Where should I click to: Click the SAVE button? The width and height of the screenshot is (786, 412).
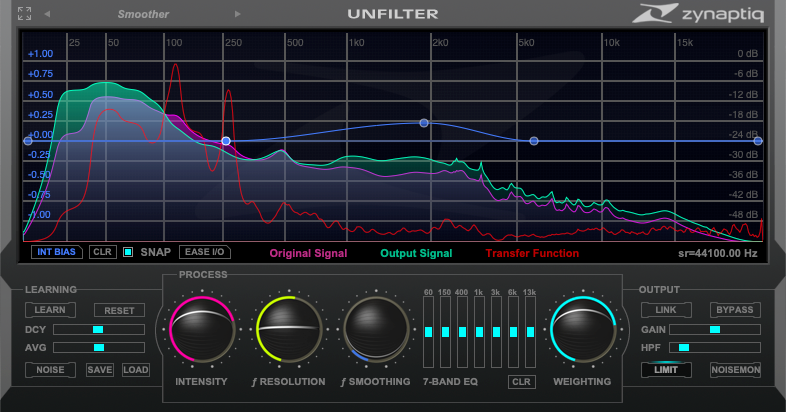(x=100, y=370)
